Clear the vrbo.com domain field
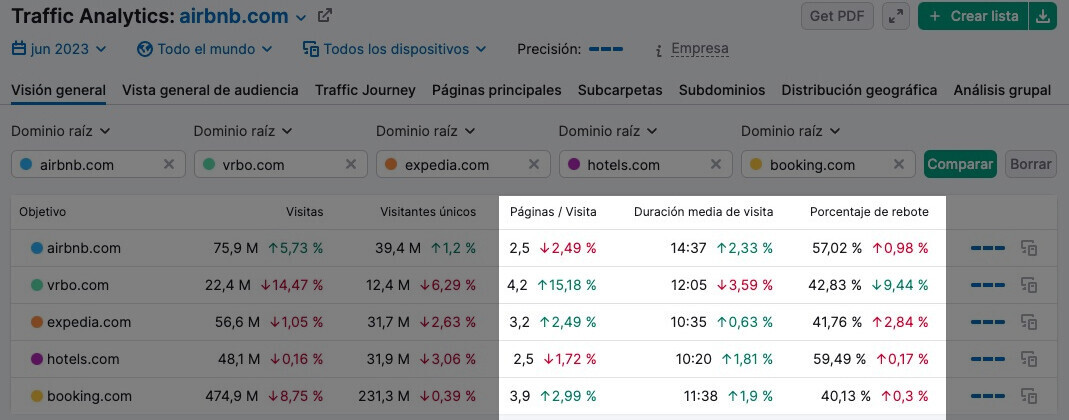1069x420 pixels. tap(351, 165)
